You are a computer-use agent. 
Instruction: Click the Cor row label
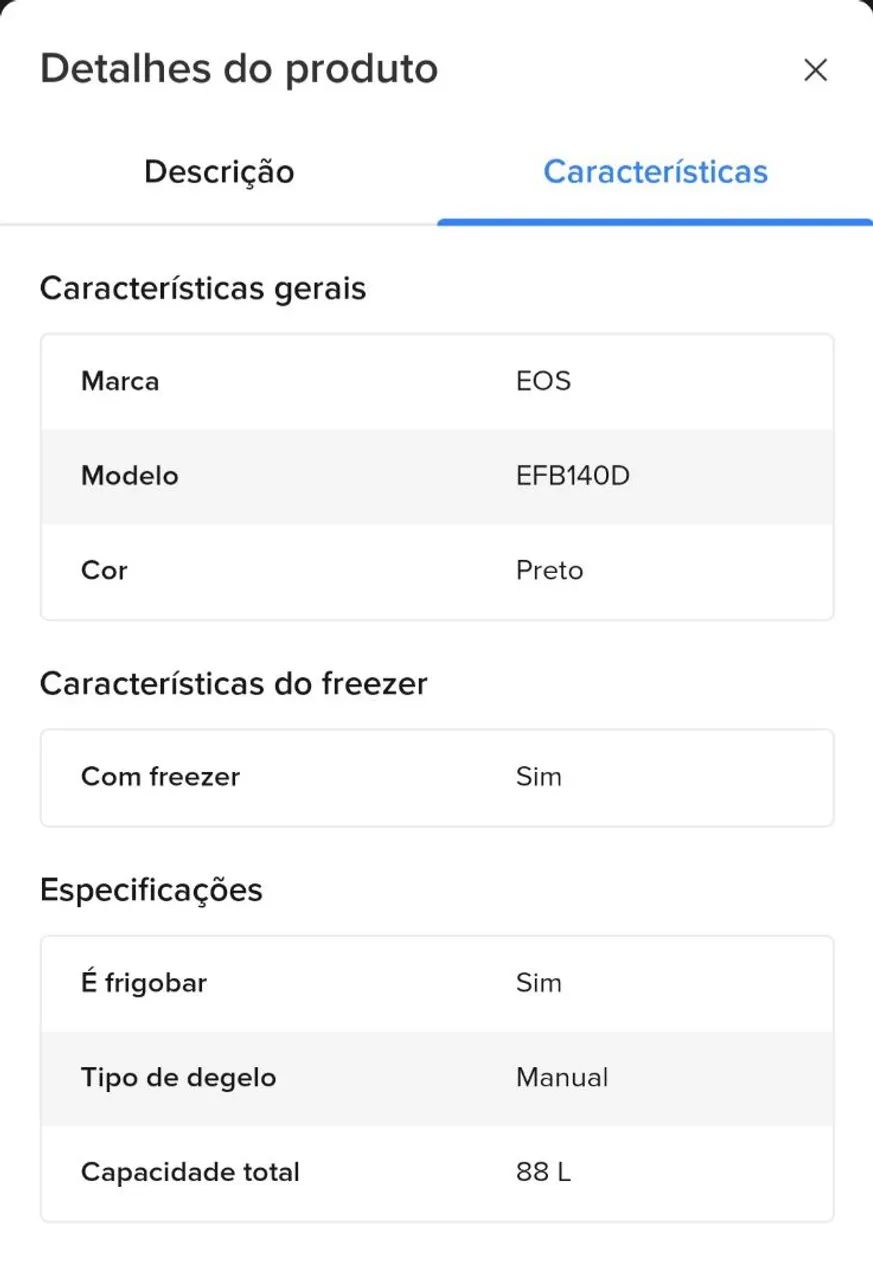[104, 570]
